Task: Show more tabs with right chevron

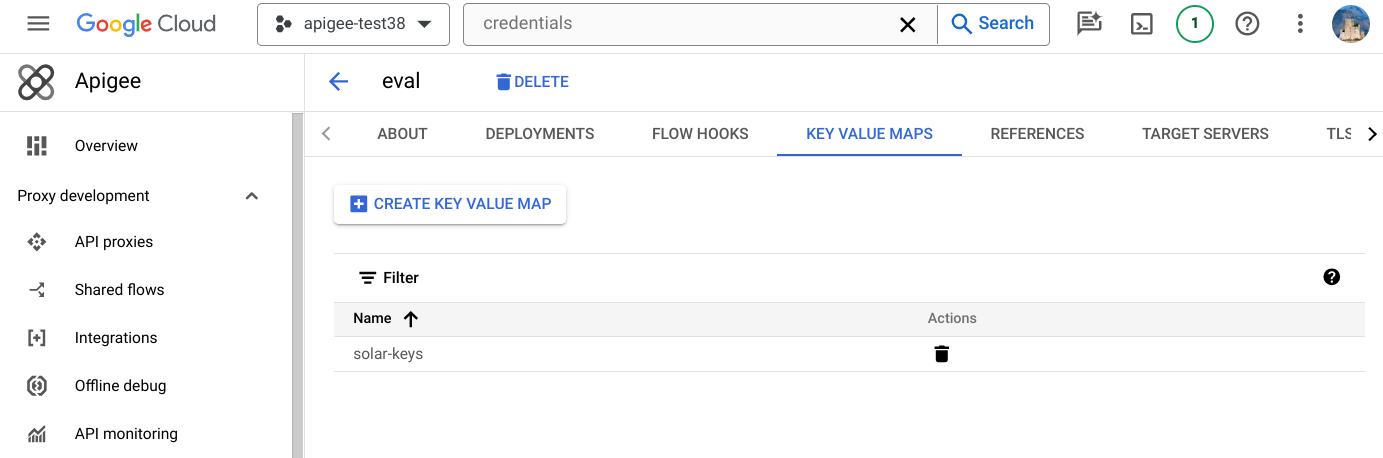Action: coord(1372,134)
